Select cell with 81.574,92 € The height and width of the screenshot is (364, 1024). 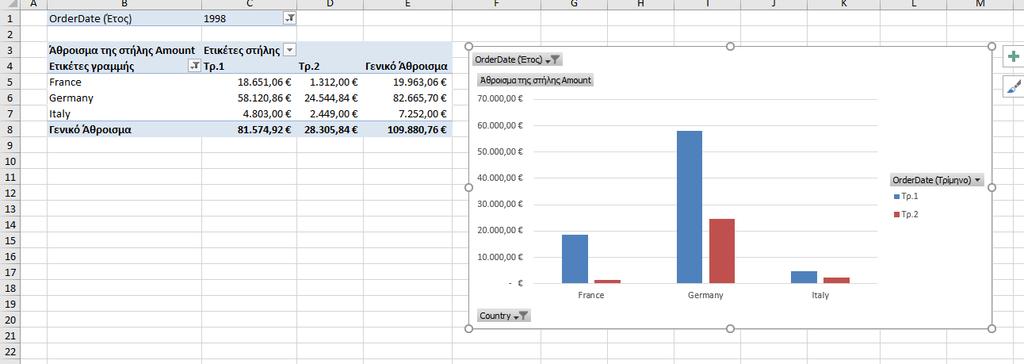click(x=249, y=129)
